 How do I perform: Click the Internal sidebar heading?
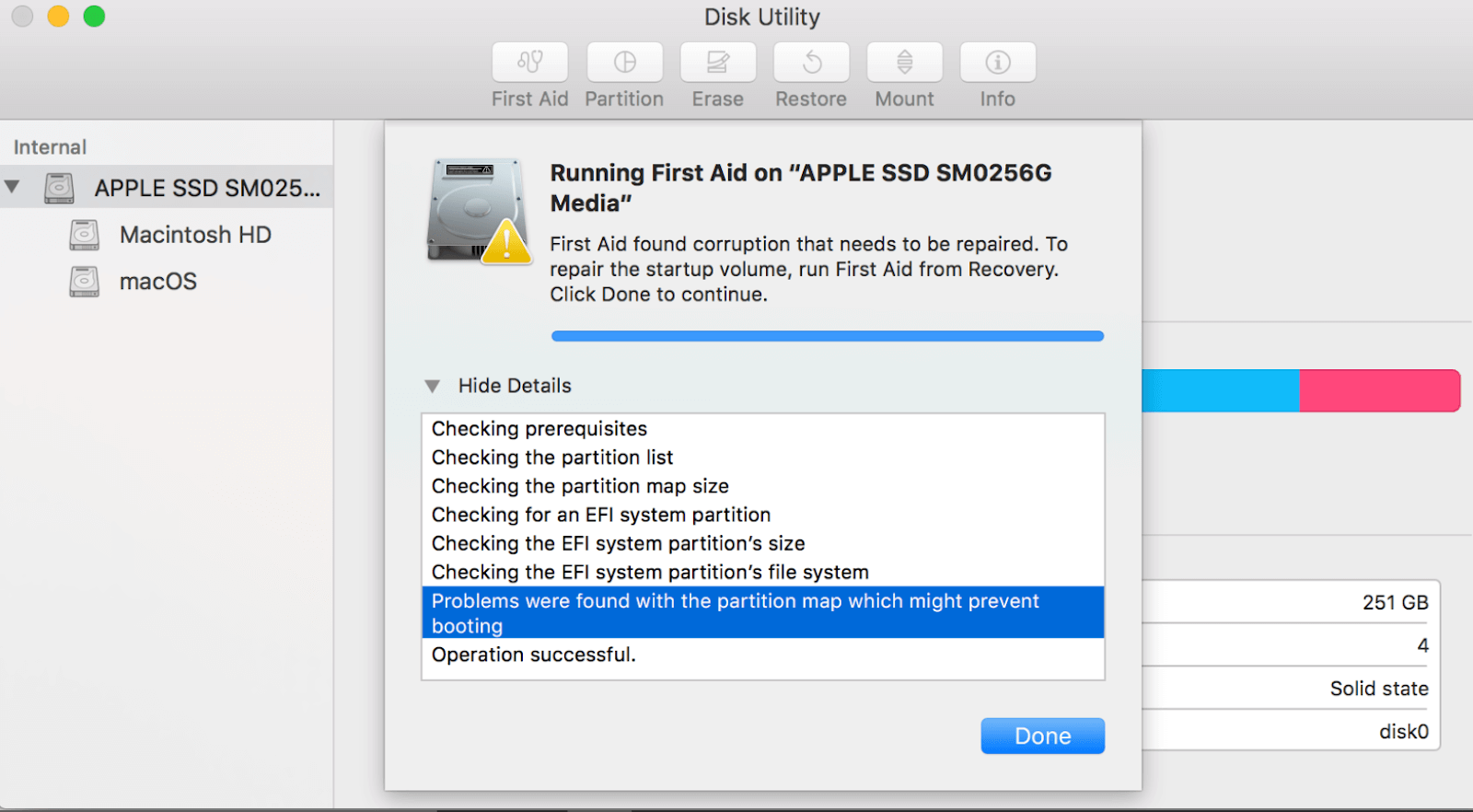(50, 147)
